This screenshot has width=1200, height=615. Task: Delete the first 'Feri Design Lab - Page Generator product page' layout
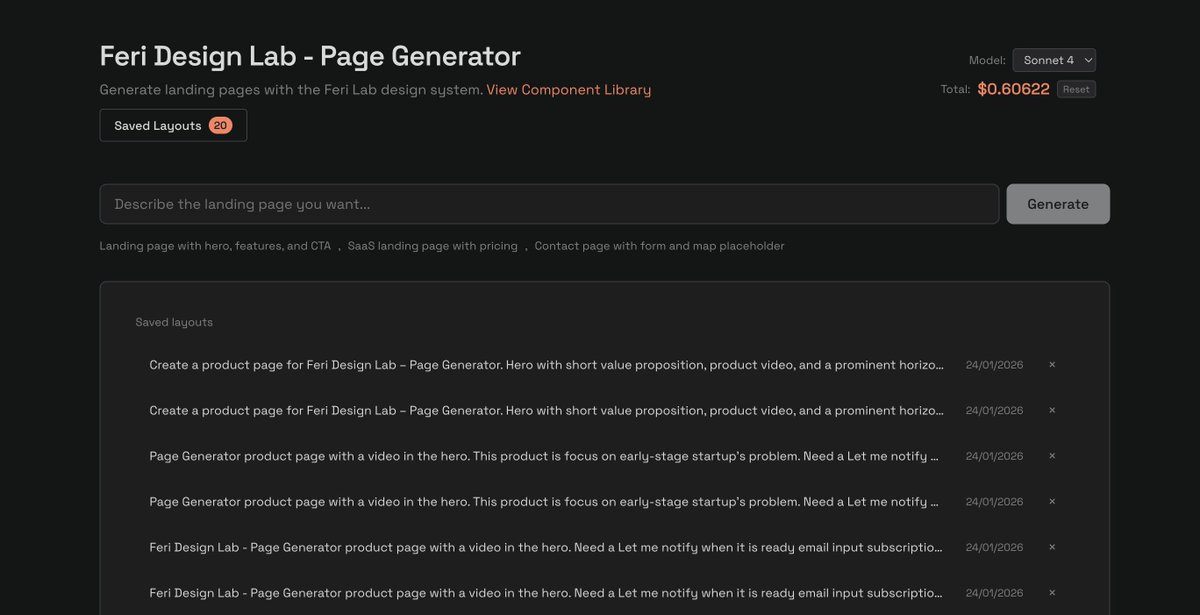(x=1052, y=547)
